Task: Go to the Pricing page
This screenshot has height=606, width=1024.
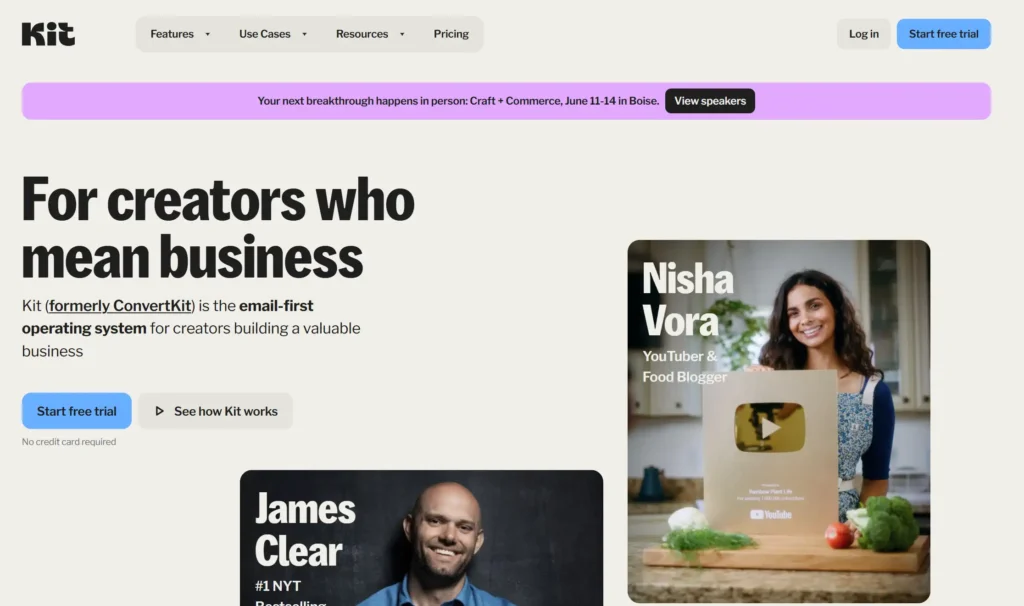Action: tap(451, 34)
